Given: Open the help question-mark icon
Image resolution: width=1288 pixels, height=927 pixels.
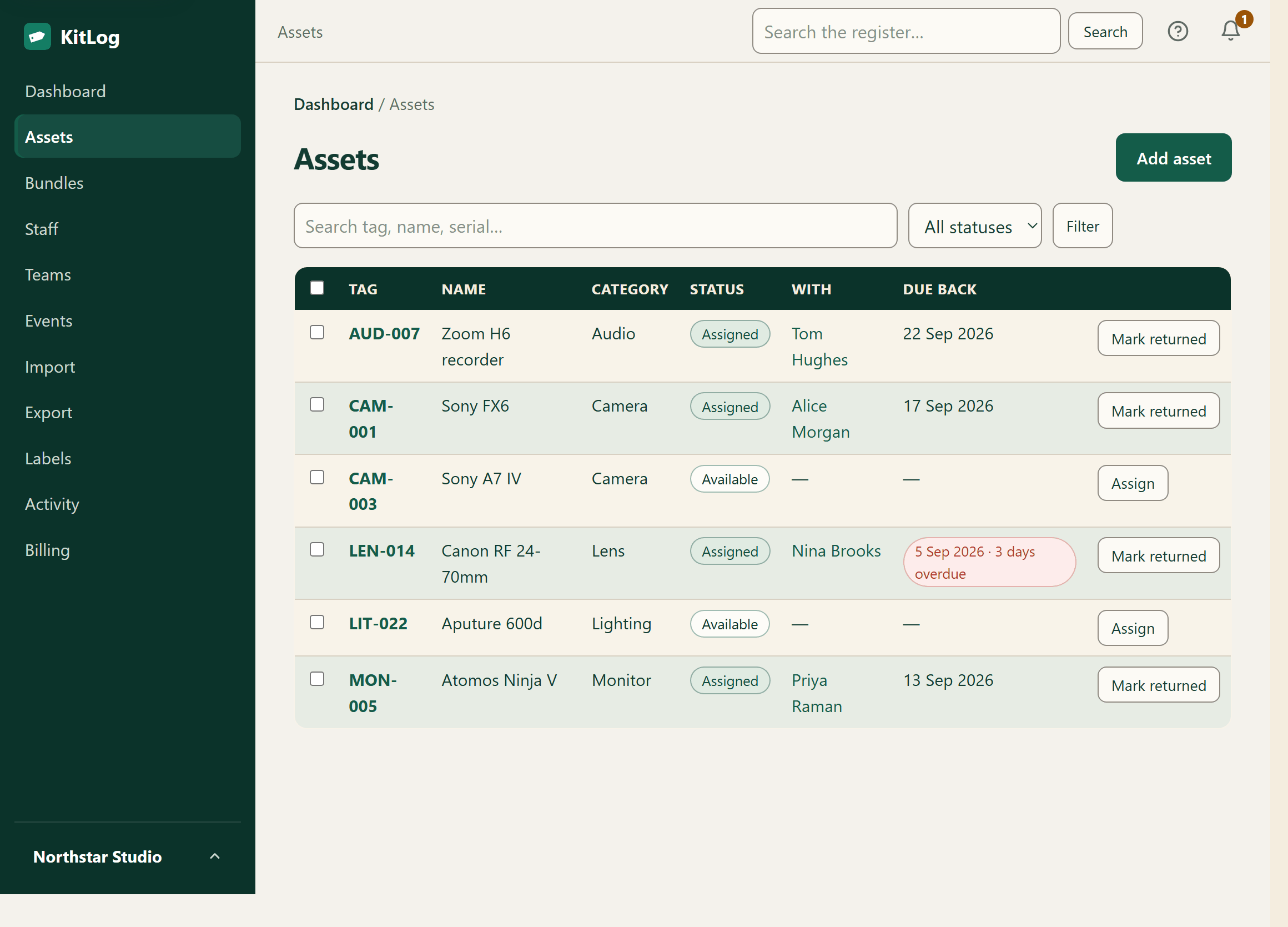Looking at the screenshot, I should pyautogui.click(x=1178, y=31).
